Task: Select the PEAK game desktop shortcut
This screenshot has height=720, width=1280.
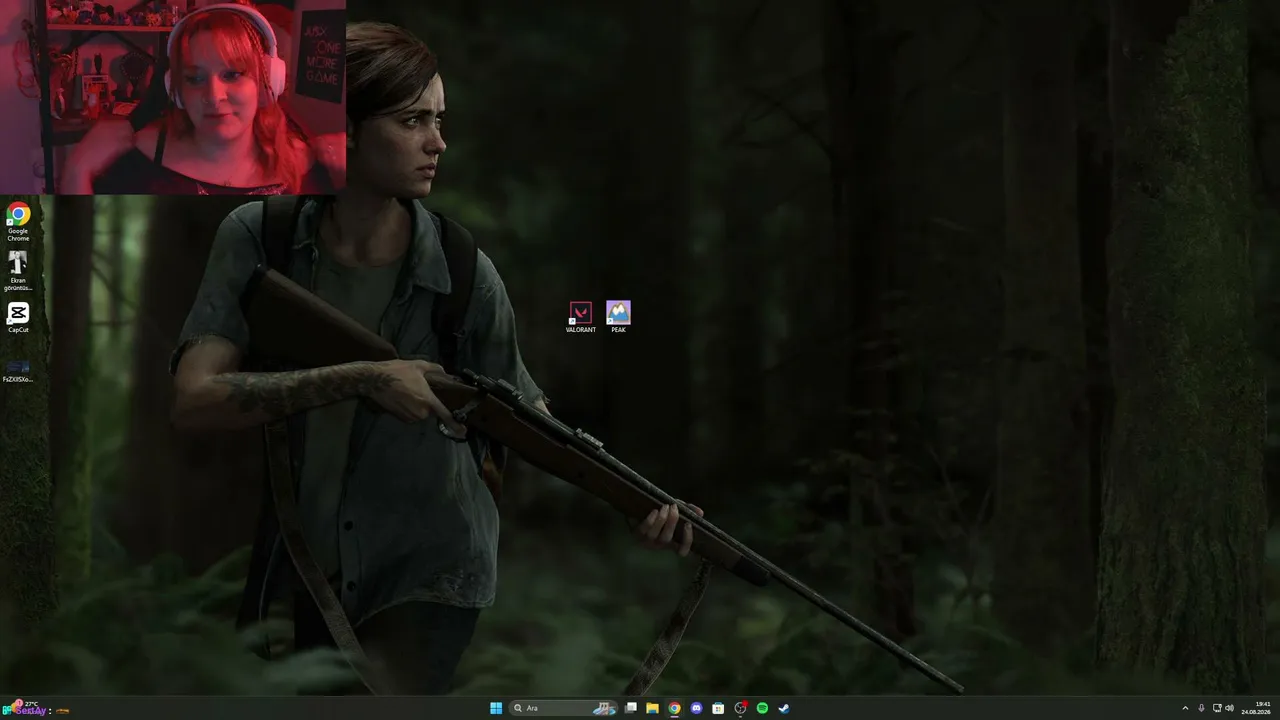Action: click(x=618, y=317)
